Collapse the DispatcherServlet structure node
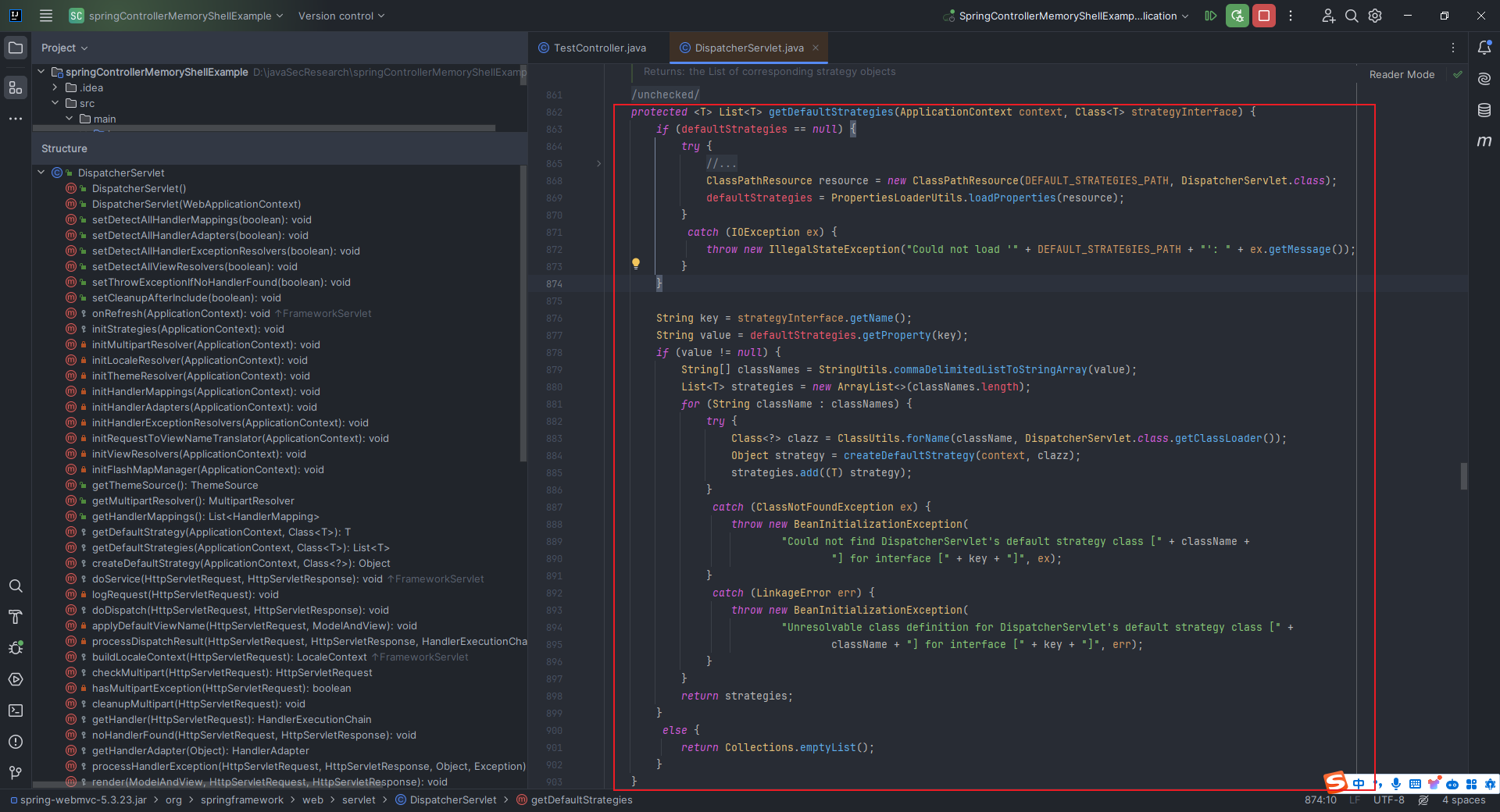 pos(41,173)
